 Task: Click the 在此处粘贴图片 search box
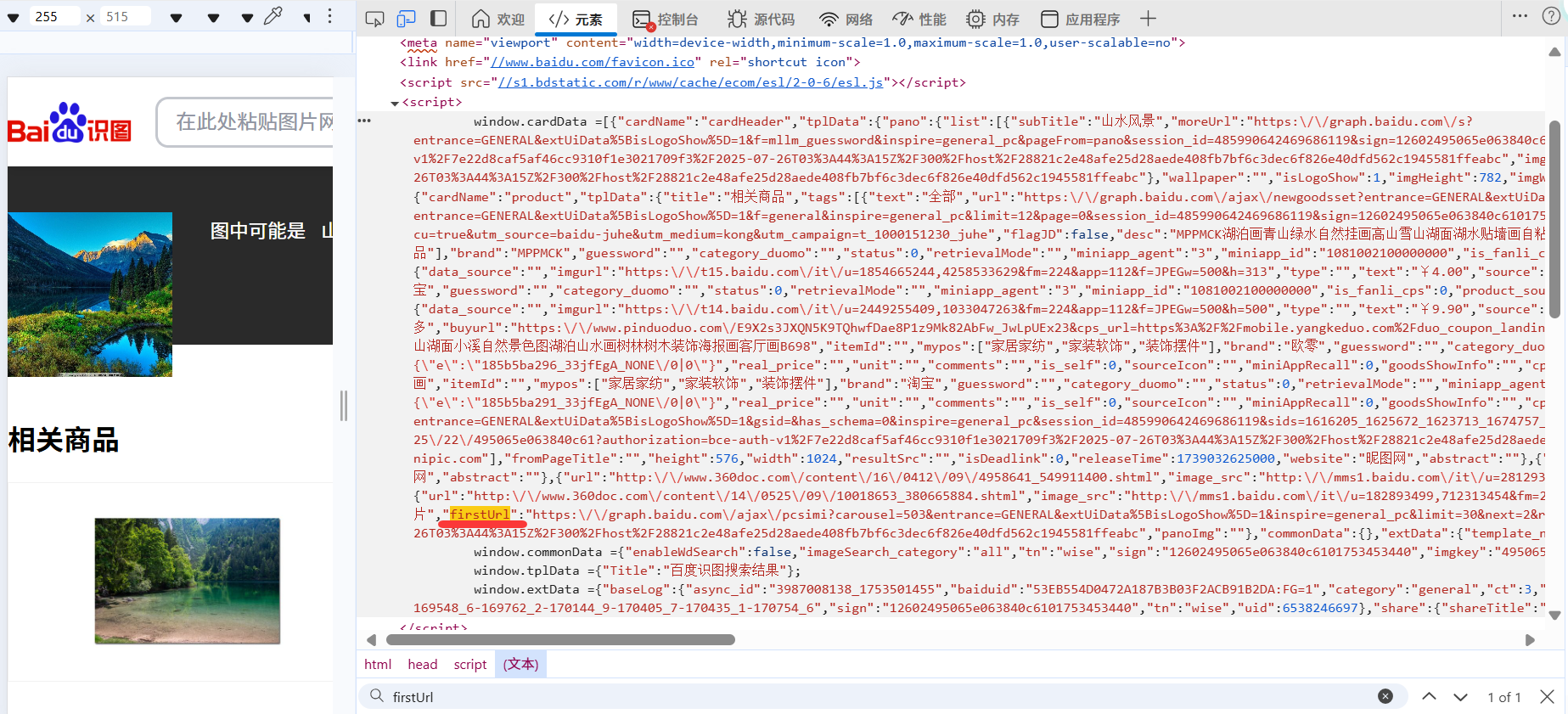click(x=245, y=121)
